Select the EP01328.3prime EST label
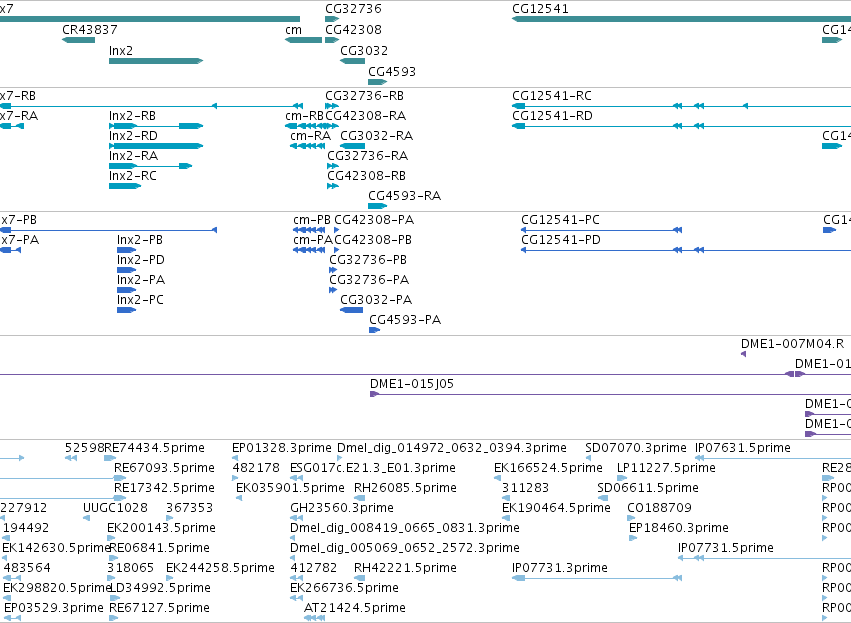851x623 pixels. pos(282,448)
